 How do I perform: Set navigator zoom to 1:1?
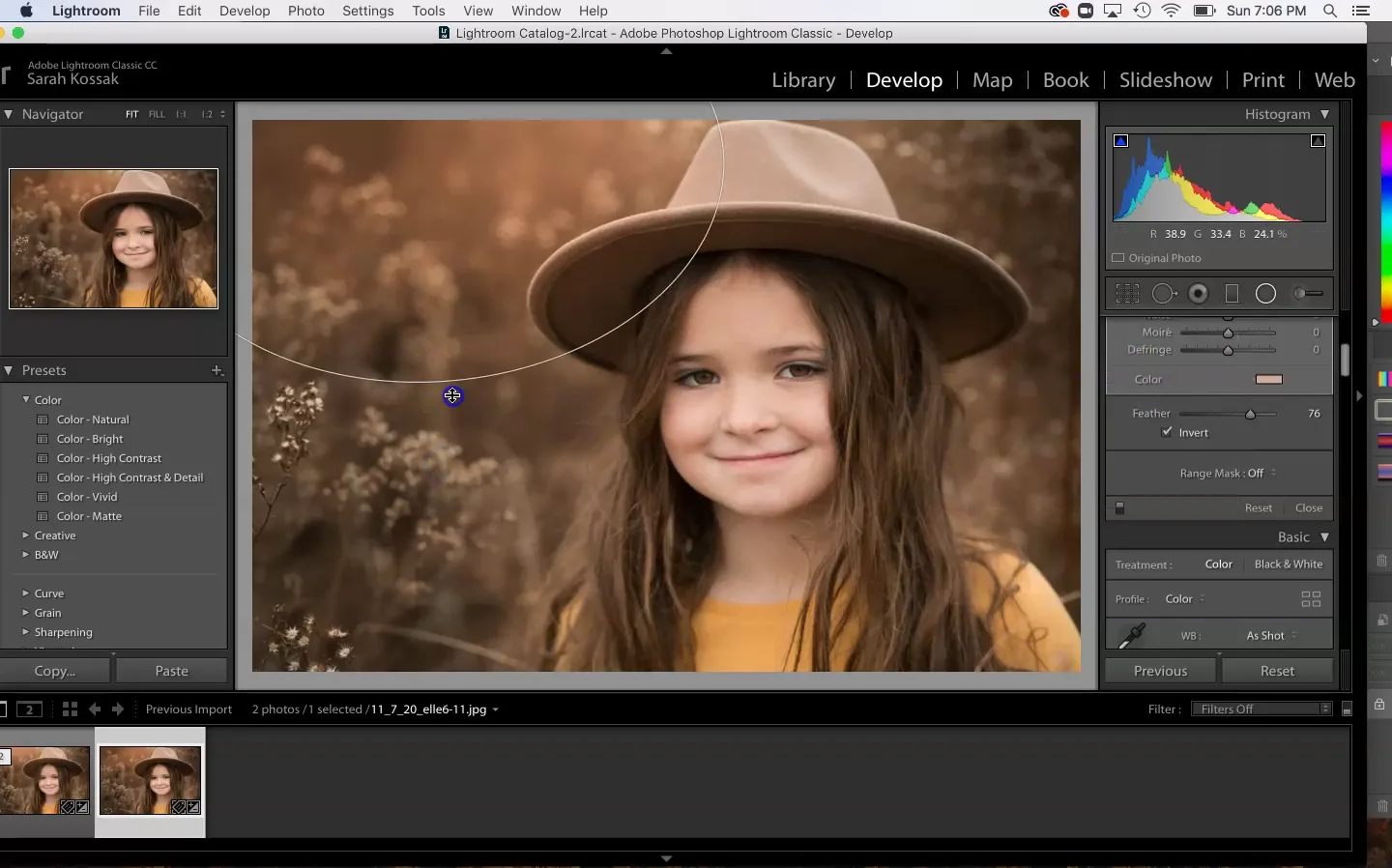tap(181, 114)
